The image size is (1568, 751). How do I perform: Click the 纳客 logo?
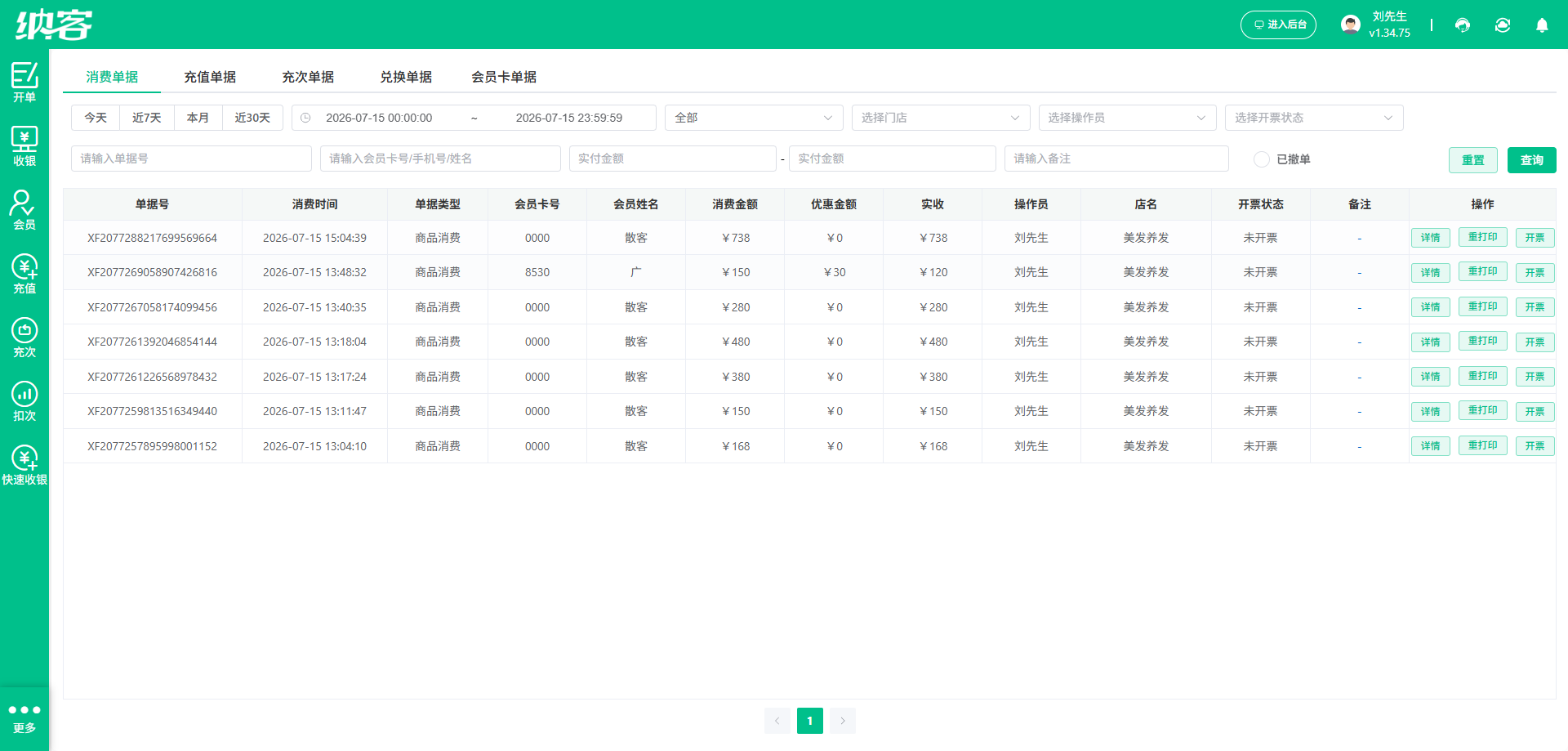tap(54, 25)
